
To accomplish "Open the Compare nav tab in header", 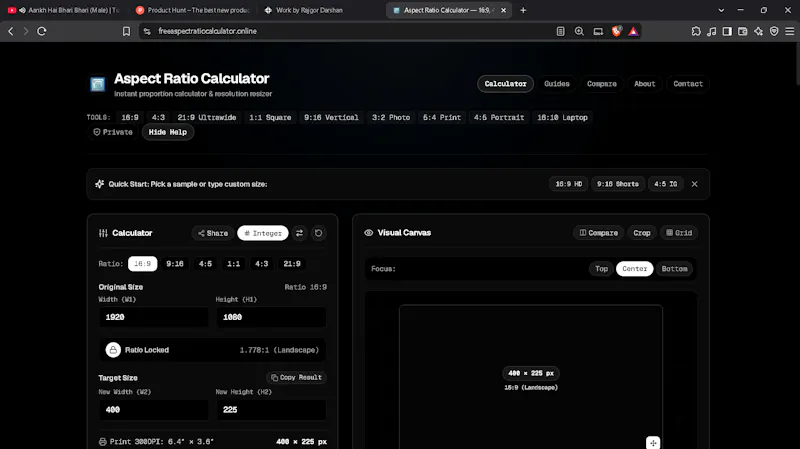I will pos(602,84).
